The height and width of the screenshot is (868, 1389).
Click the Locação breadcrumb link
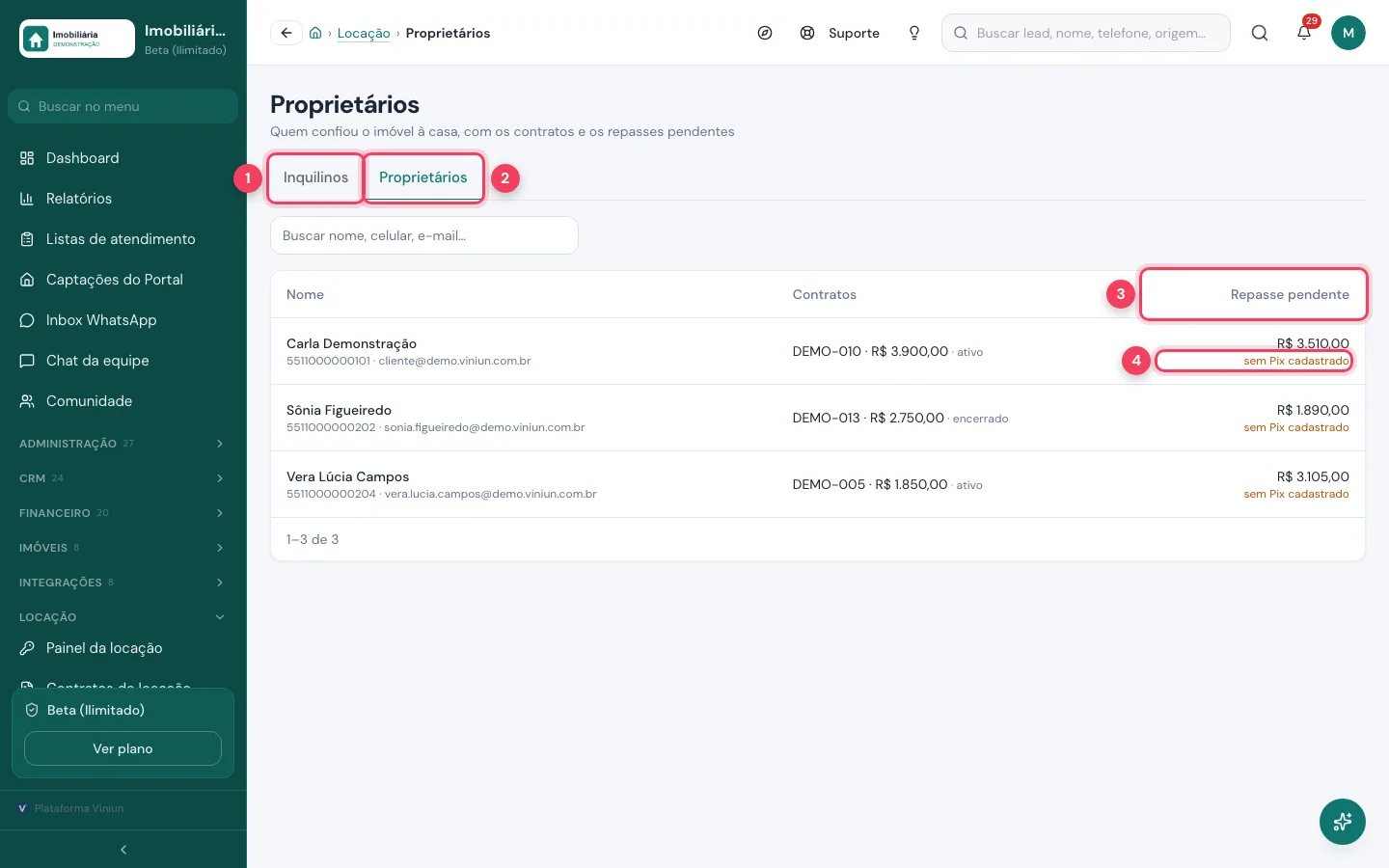click(364, 33)
